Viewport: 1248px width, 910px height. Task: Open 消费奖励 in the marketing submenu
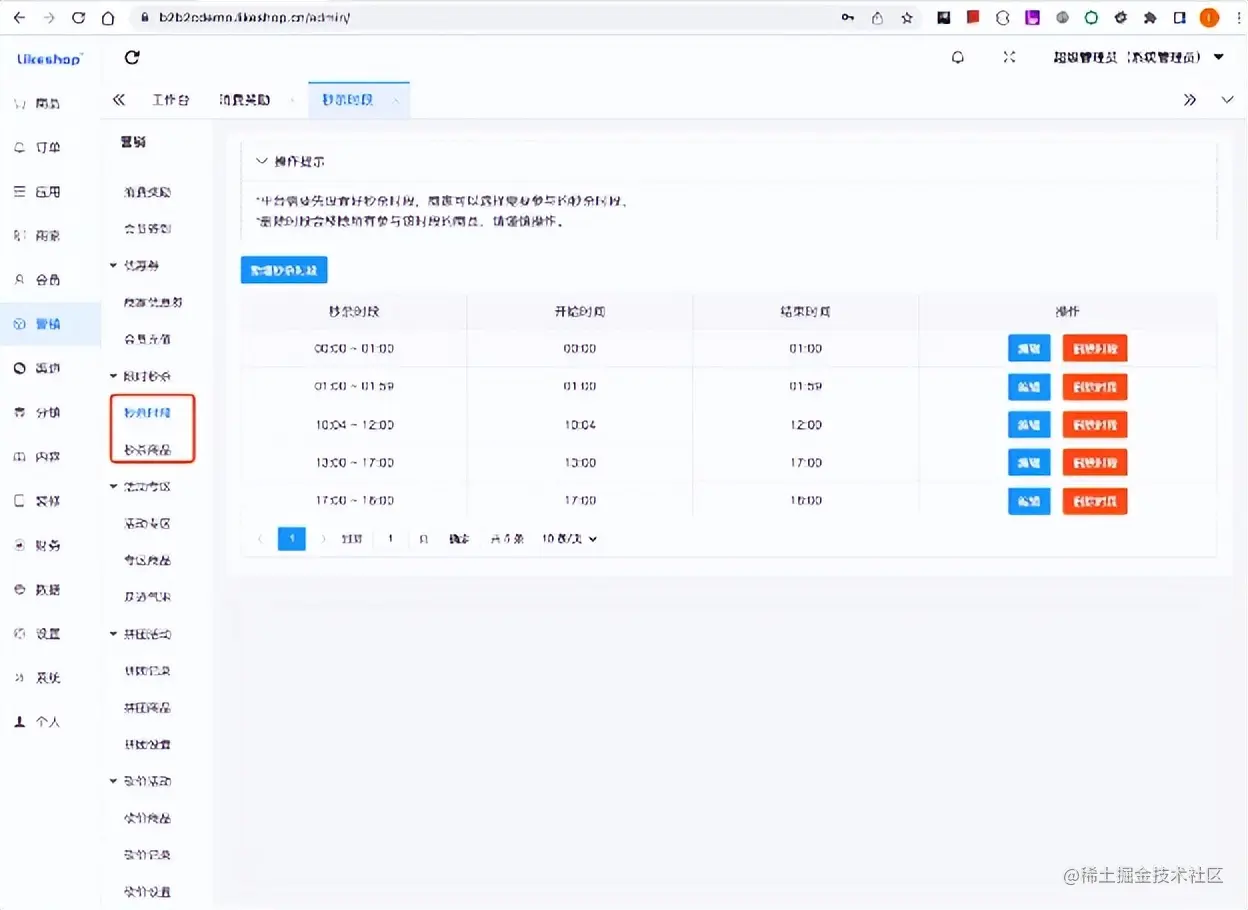click(147, 192)
